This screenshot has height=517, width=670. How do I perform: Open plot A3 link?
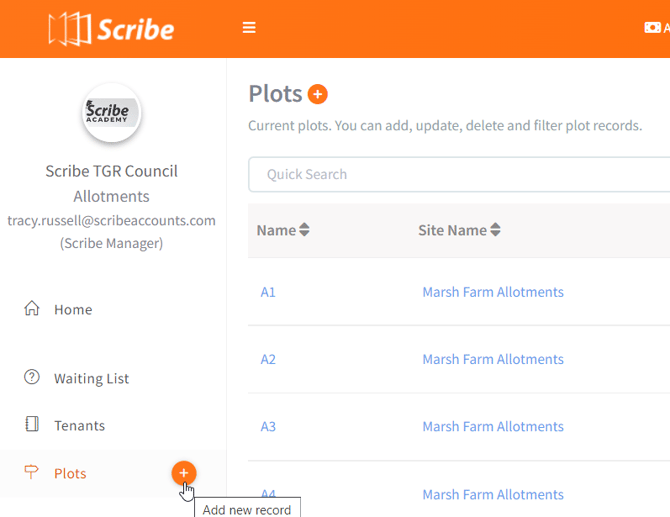tap(268, 426)
